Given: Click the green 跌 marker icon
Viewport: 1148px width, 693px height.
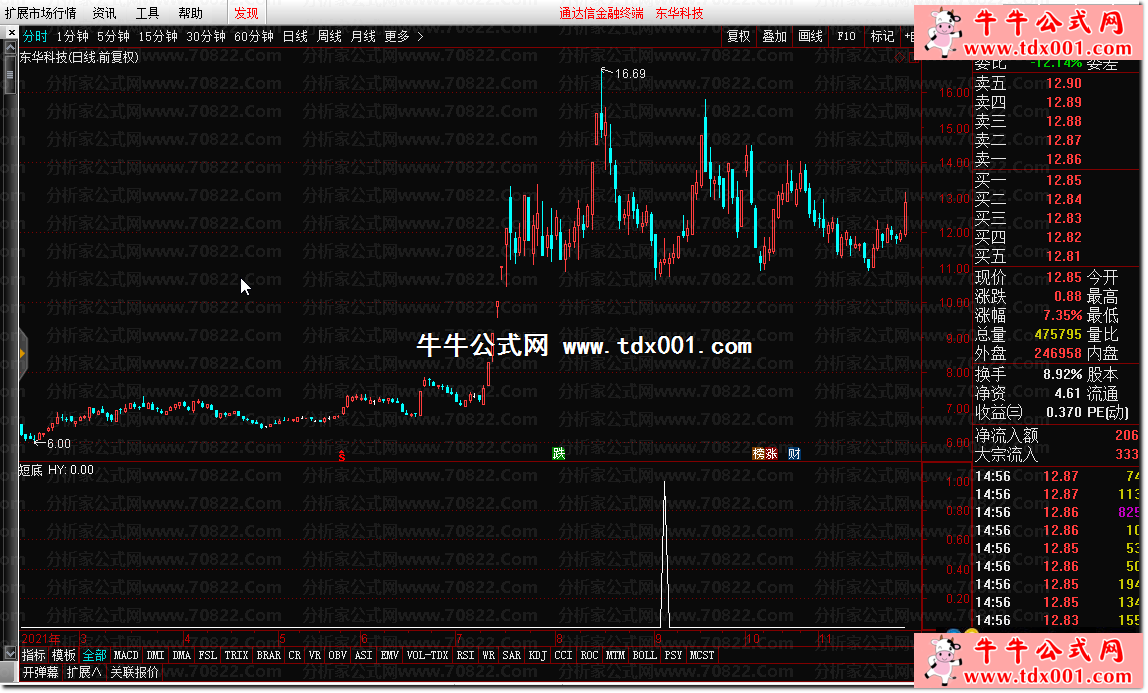Looking at the screenshot, I should click(559, 454).
